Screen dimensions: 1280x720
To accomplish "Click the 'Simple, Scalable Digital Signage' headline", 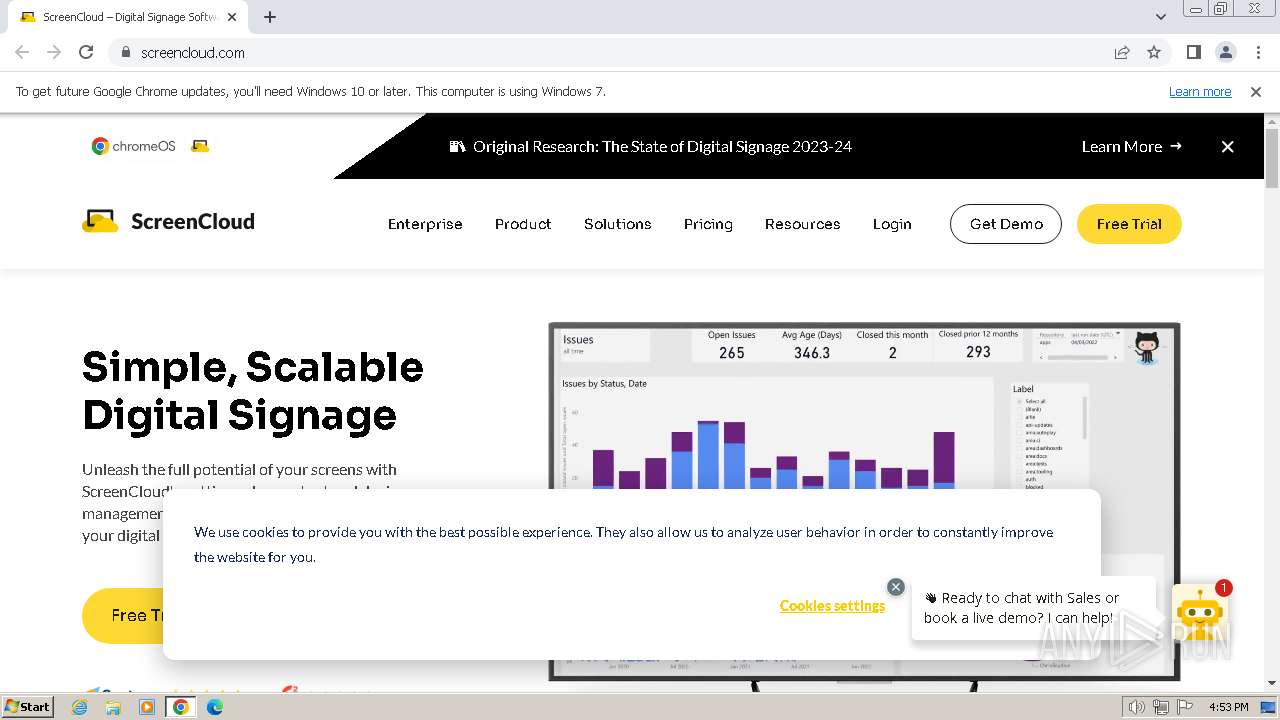I will [x=253, y=391].
